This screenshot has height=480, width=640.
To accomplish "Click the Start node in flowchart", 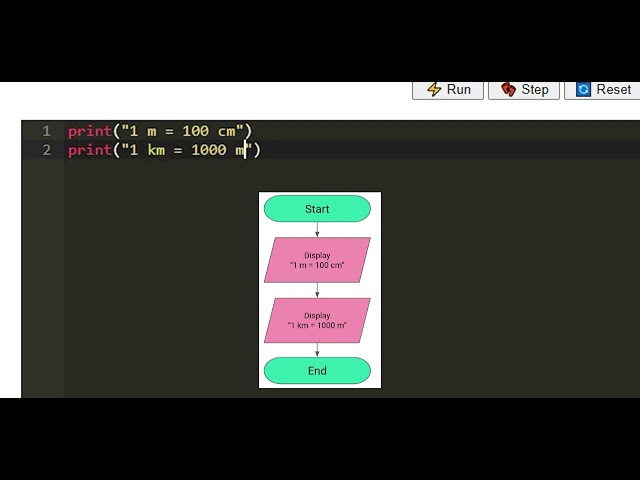I will click(317, 209).
